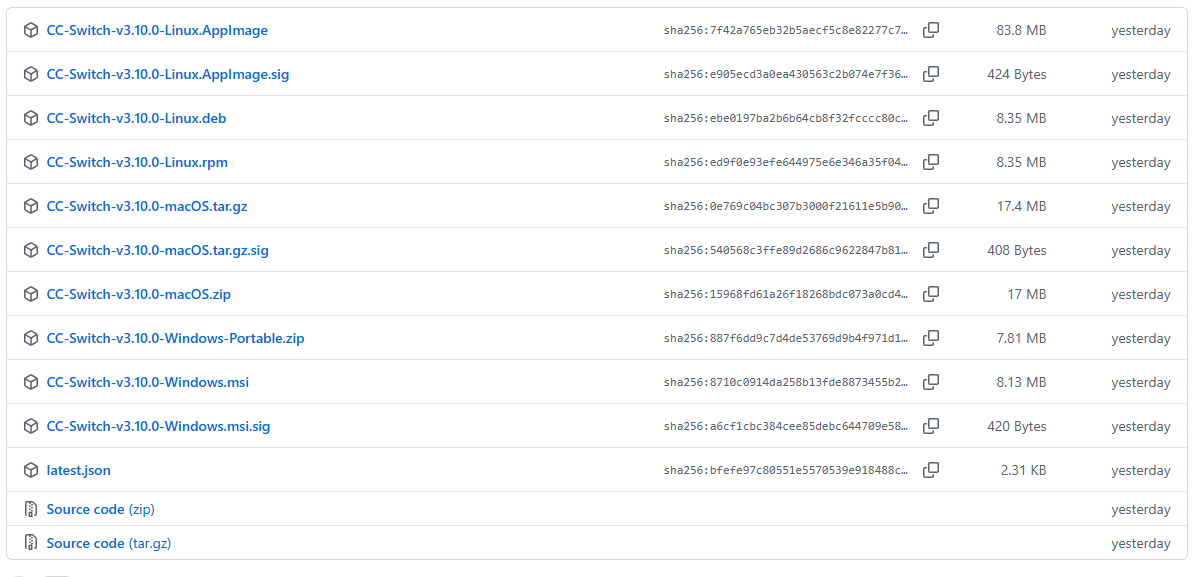
Task: Copy the latest.json checksum
Action: [930, 470]
